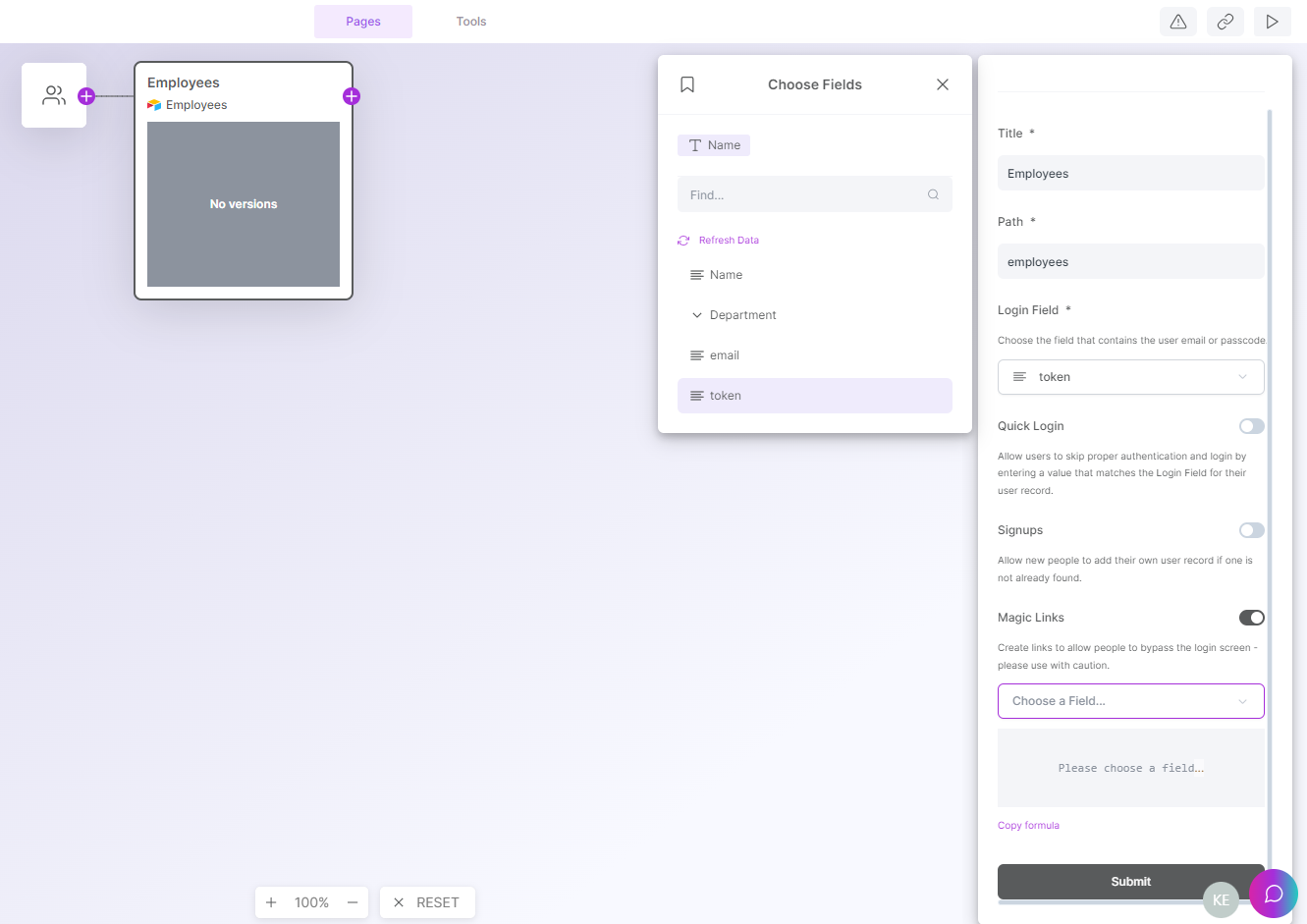
Task: Turn off the Magic Links switch
Action: (x=1252, y=618)
